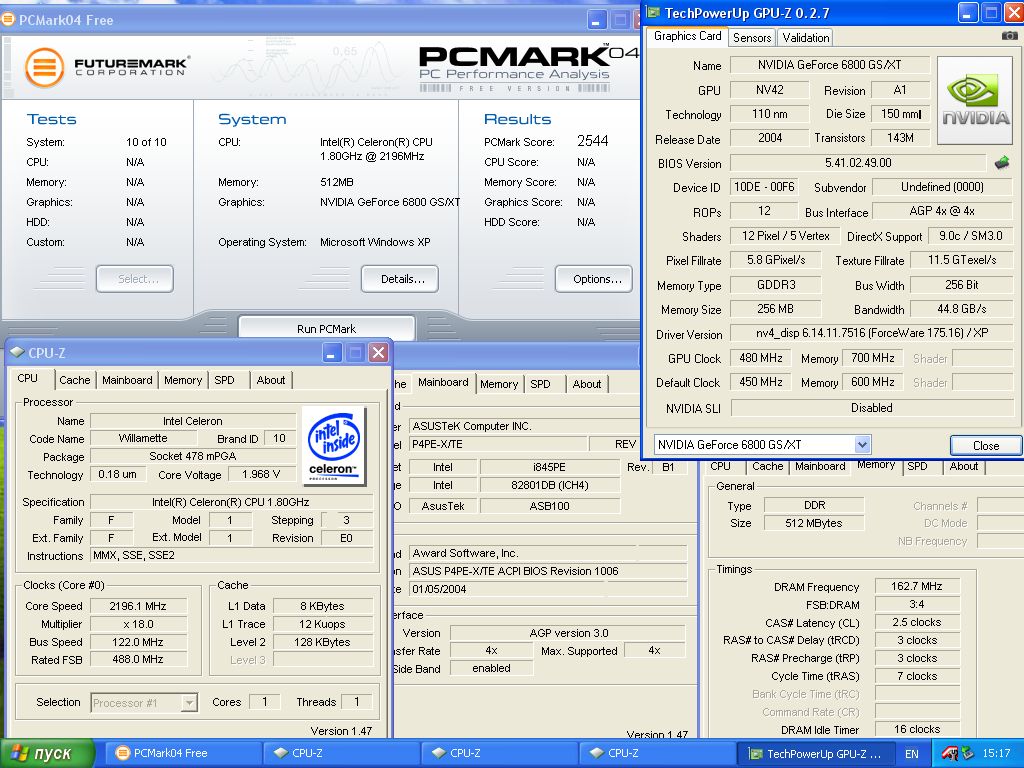Click the Core Voltage value 1.968 V
This screenshot has height=768, width=1024.
coord(261,474)
